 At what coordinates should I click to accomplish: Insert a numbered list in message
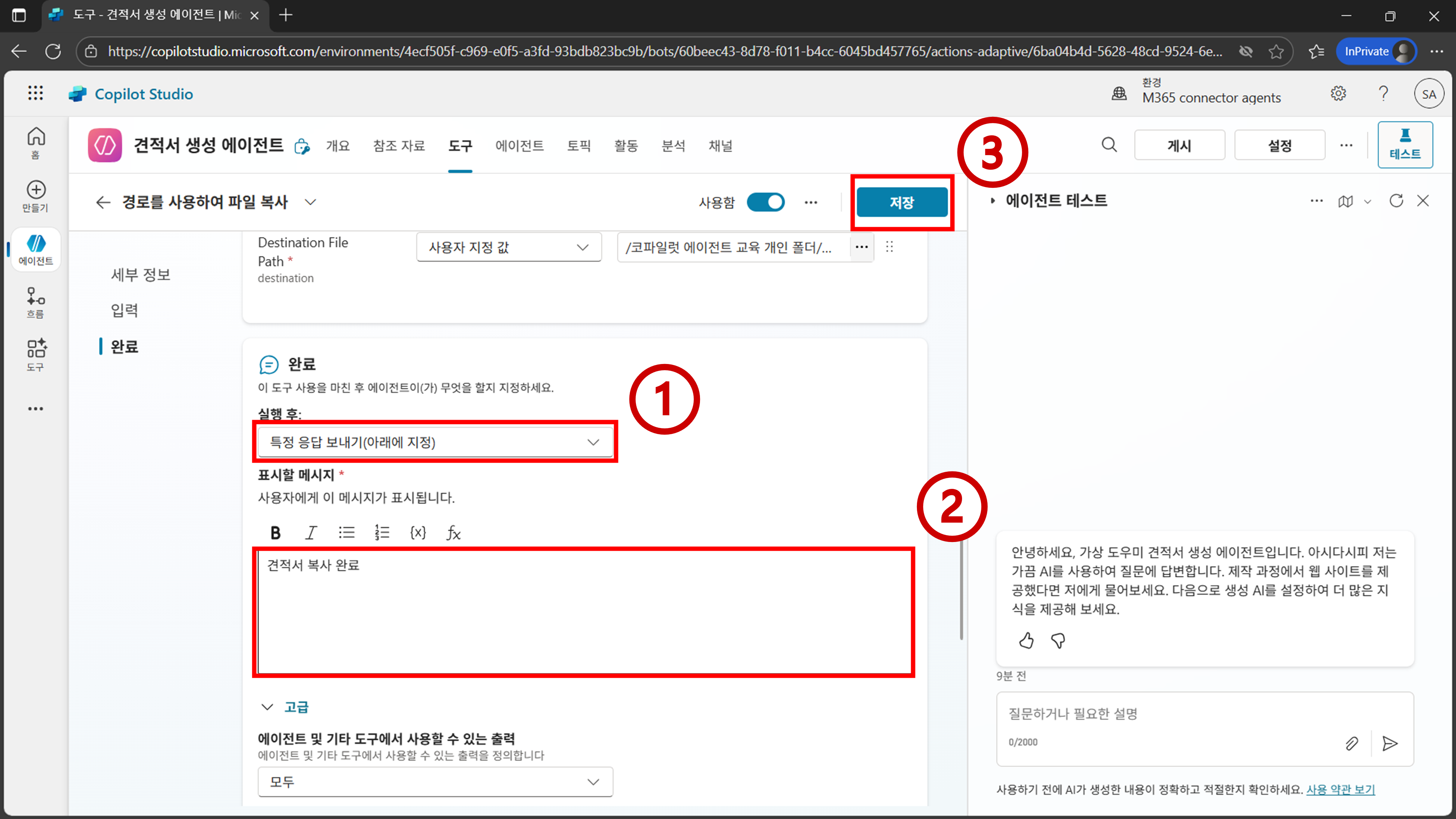tap(382, 533)
